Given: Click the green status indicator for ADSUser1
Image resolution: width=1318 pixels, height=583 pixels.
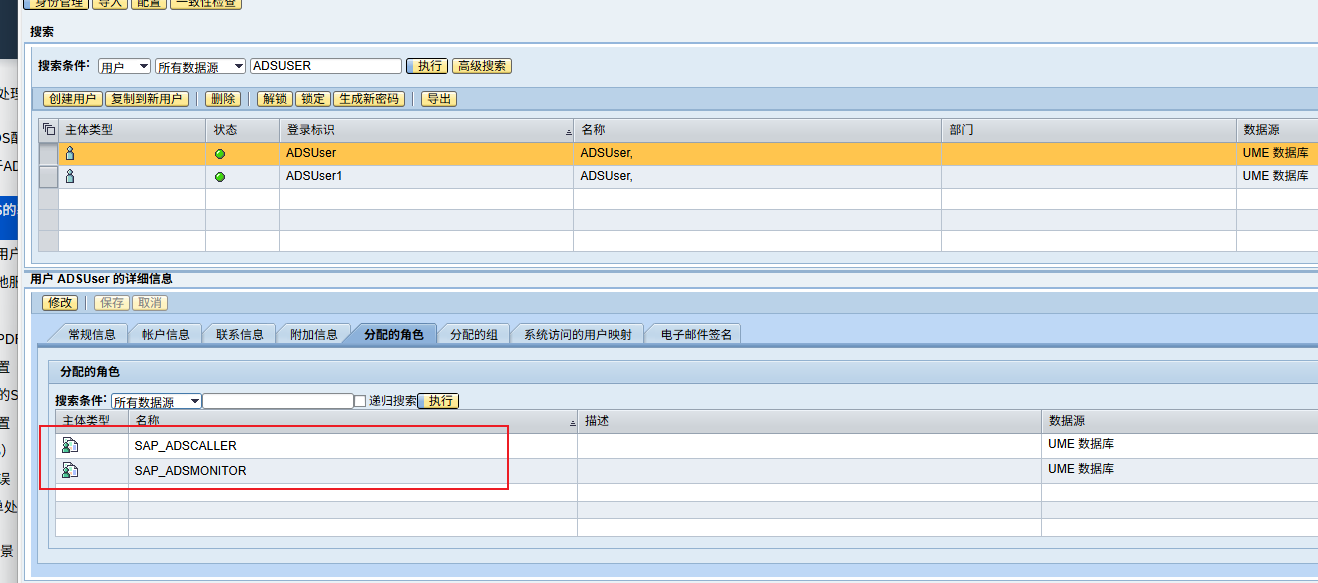Looking at the screenshot, I should tap(220, 177).
